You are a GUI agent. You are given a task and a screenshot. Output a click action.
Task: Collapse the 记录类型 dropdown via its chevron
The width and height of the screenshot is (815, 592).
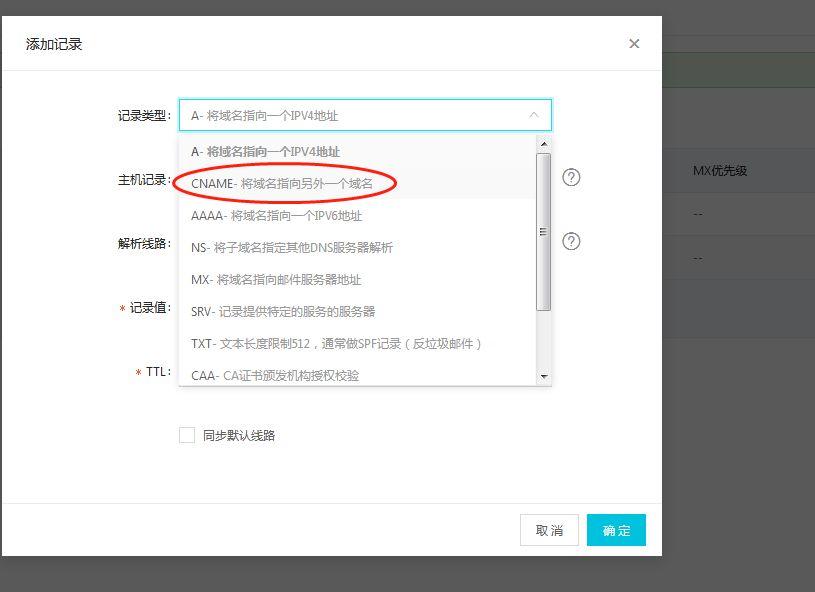coord(533,115)
